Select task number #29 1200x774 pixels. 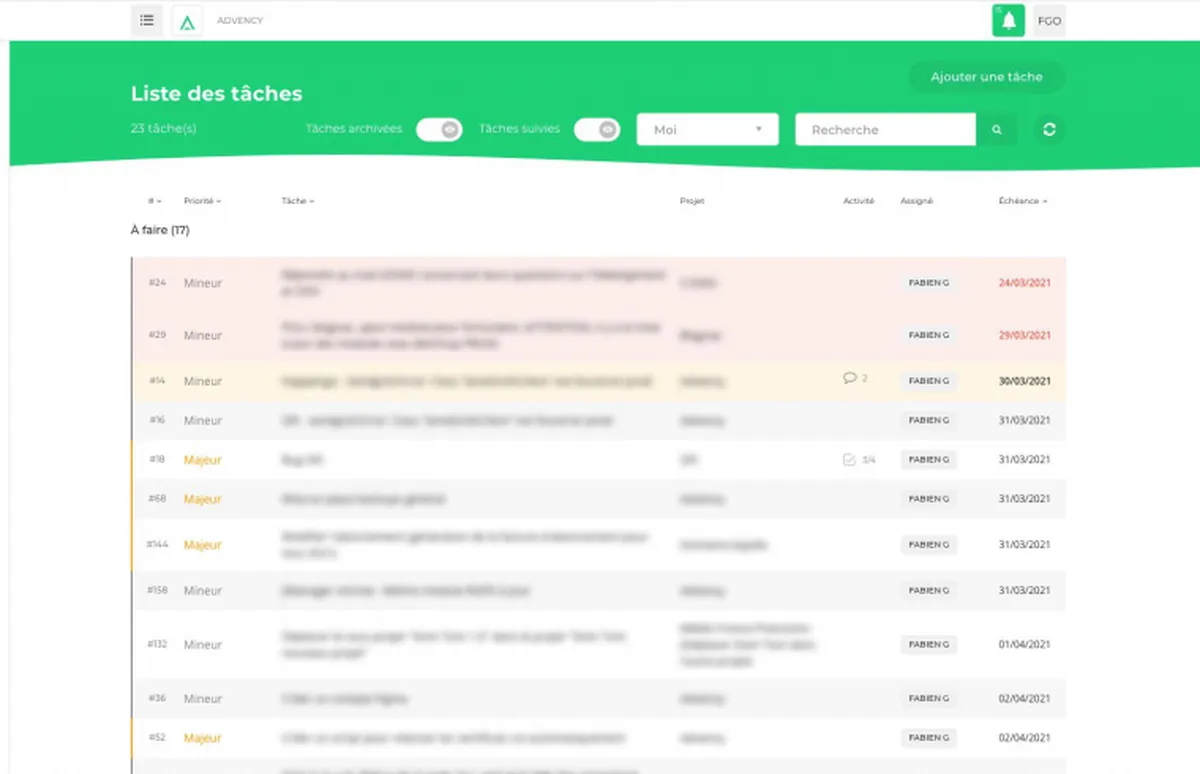[x=157, y=335]
